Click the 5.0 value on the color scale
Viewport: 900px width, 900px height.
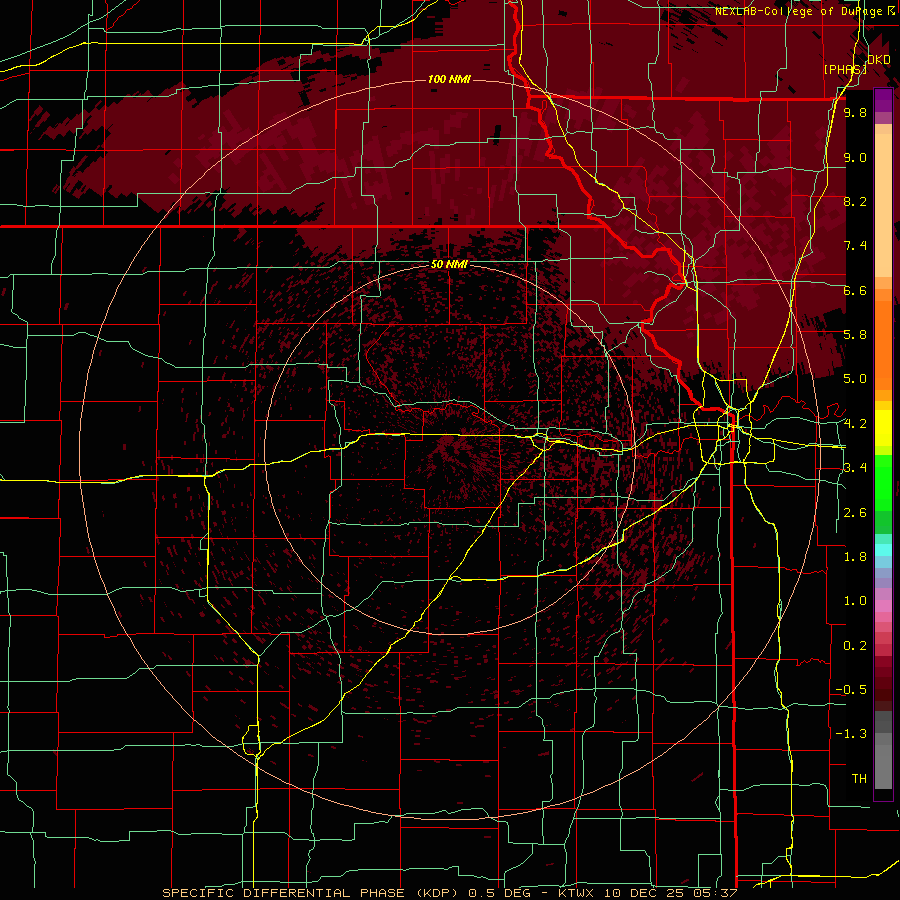[x=855, y=379]
